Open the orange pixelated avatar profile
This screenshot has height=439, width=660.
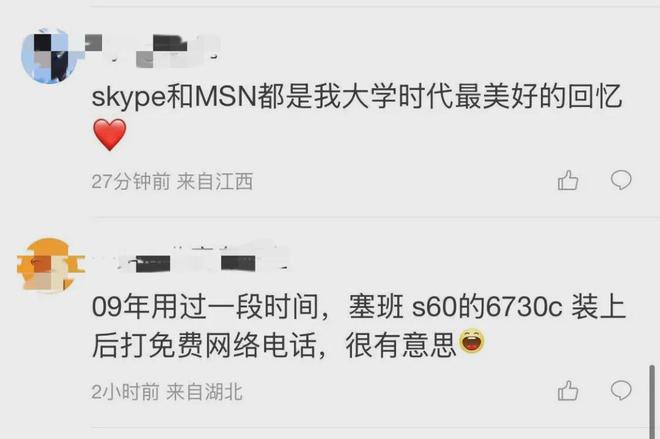click(x=51, y=265)
